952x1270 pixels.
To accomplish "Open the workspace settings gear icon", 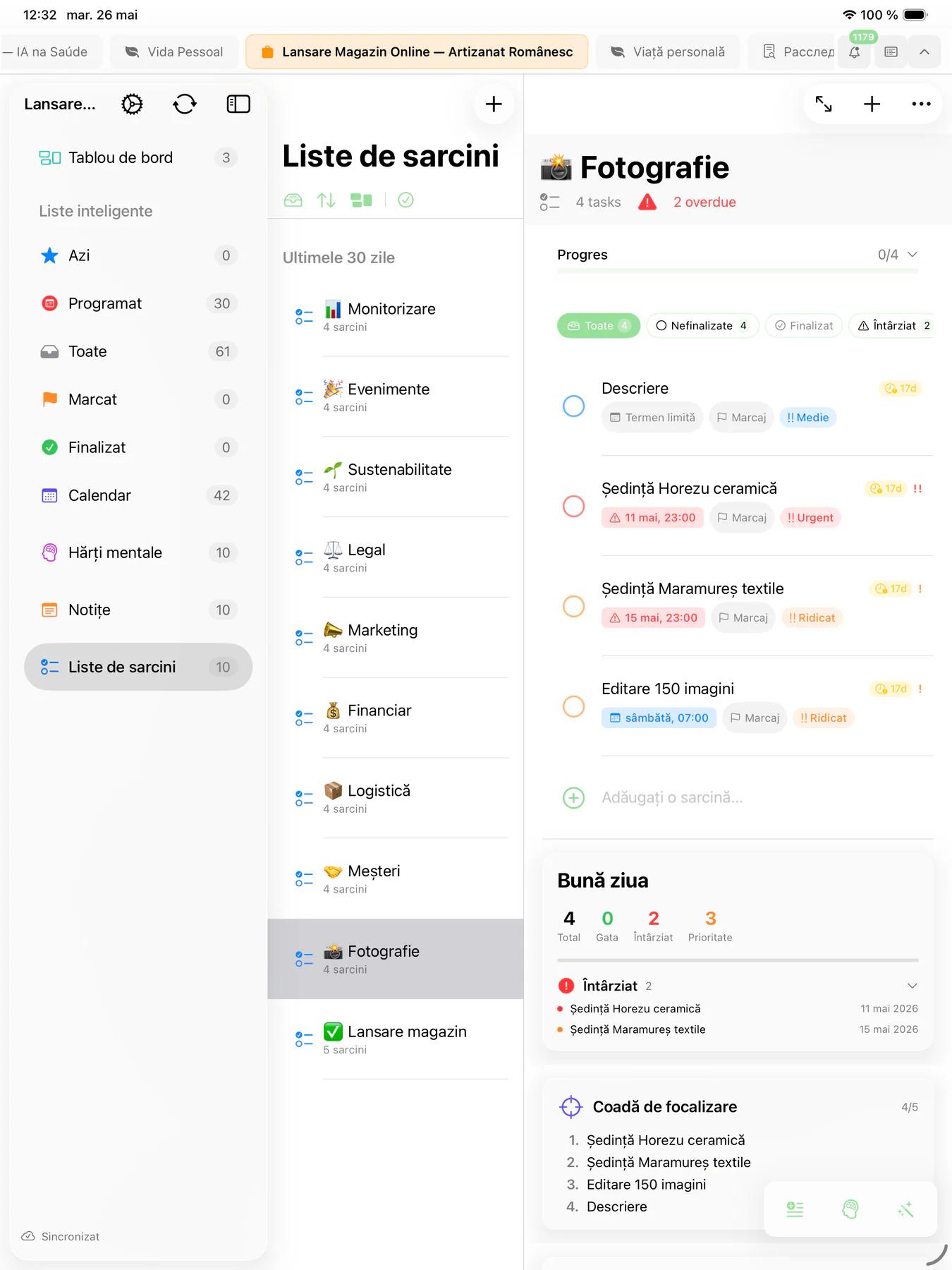I will 132,104.
